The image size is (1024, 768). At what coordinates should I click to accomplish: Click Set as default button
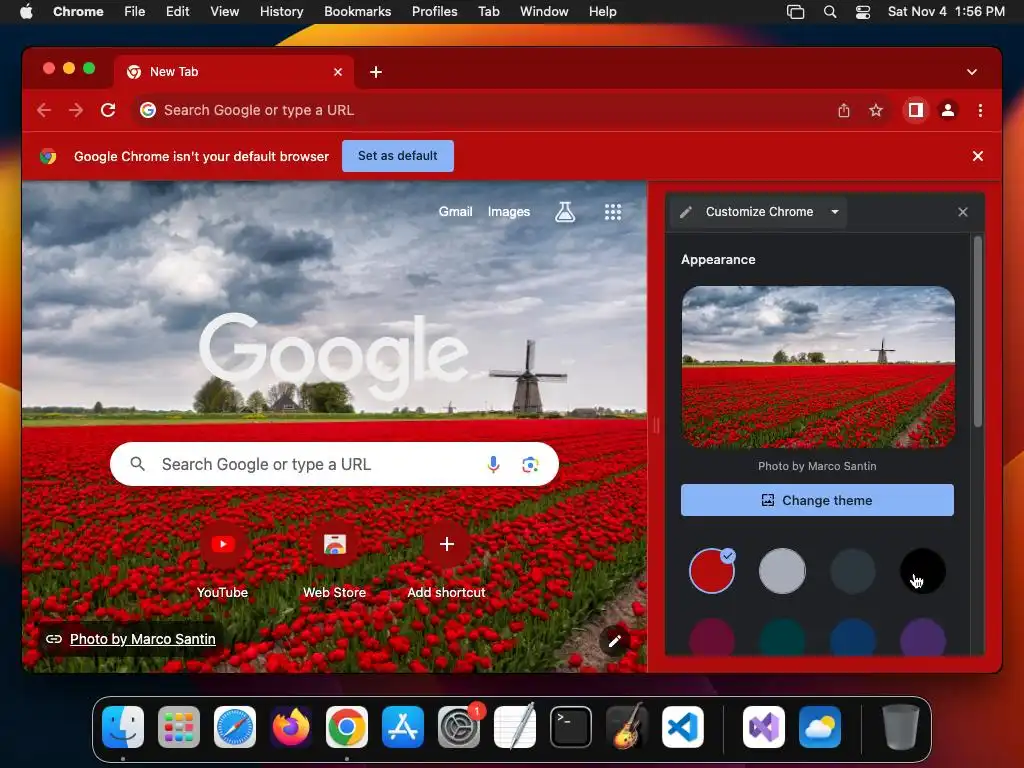[398, 156]
